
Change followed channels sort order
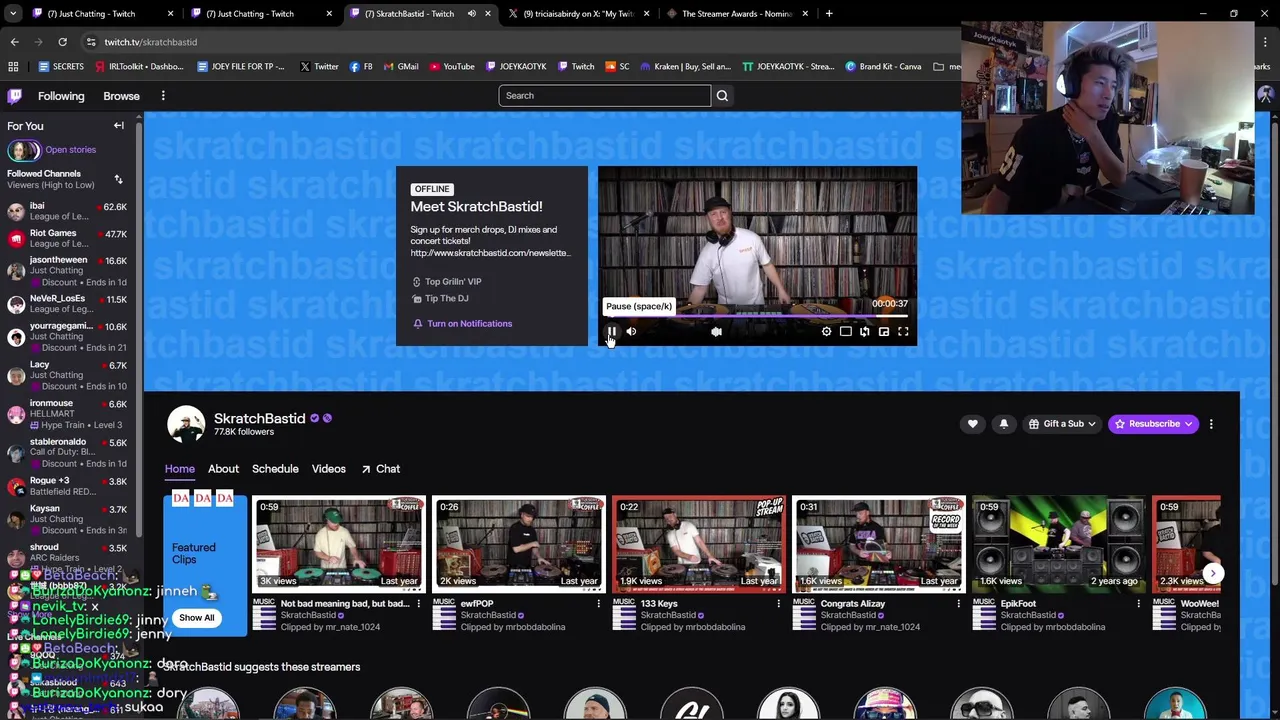(118, 179)
